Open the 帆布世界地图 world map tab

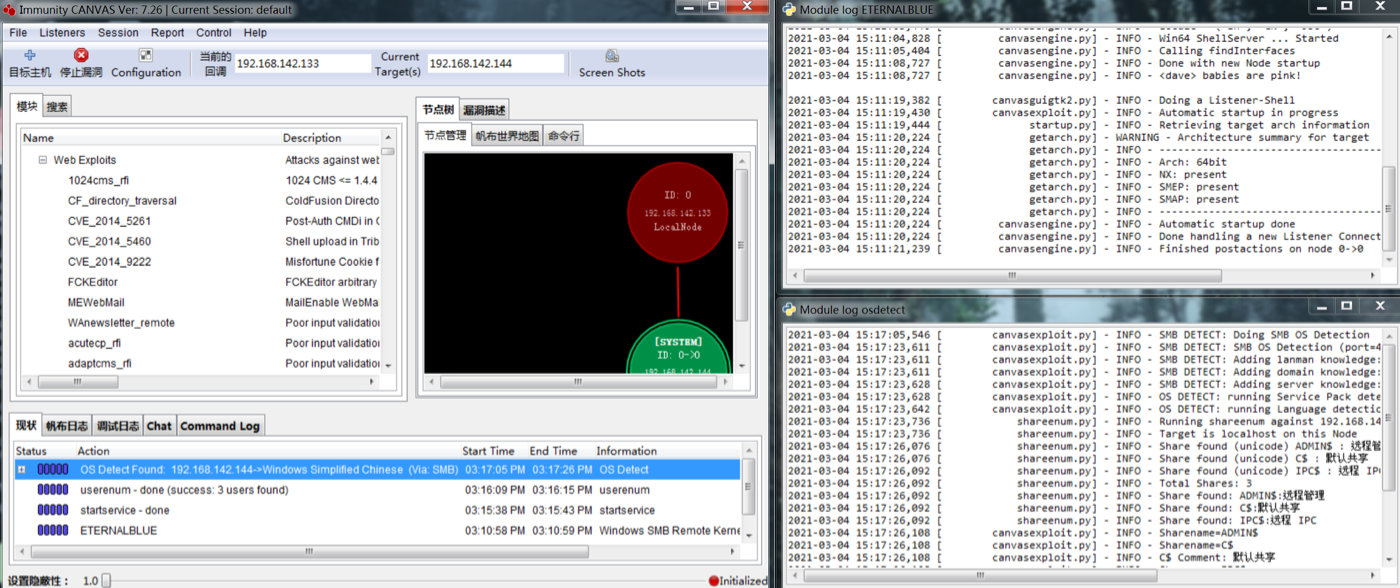click(x=507, y=136)
